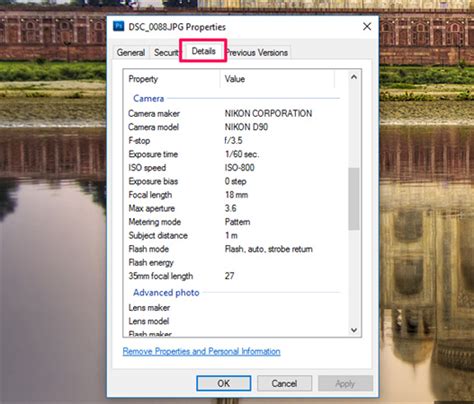Click the NIKON CORPORATION value
The height and width of the screenshot is (404, 474).
pyautogui.click(x=268, y=113)
